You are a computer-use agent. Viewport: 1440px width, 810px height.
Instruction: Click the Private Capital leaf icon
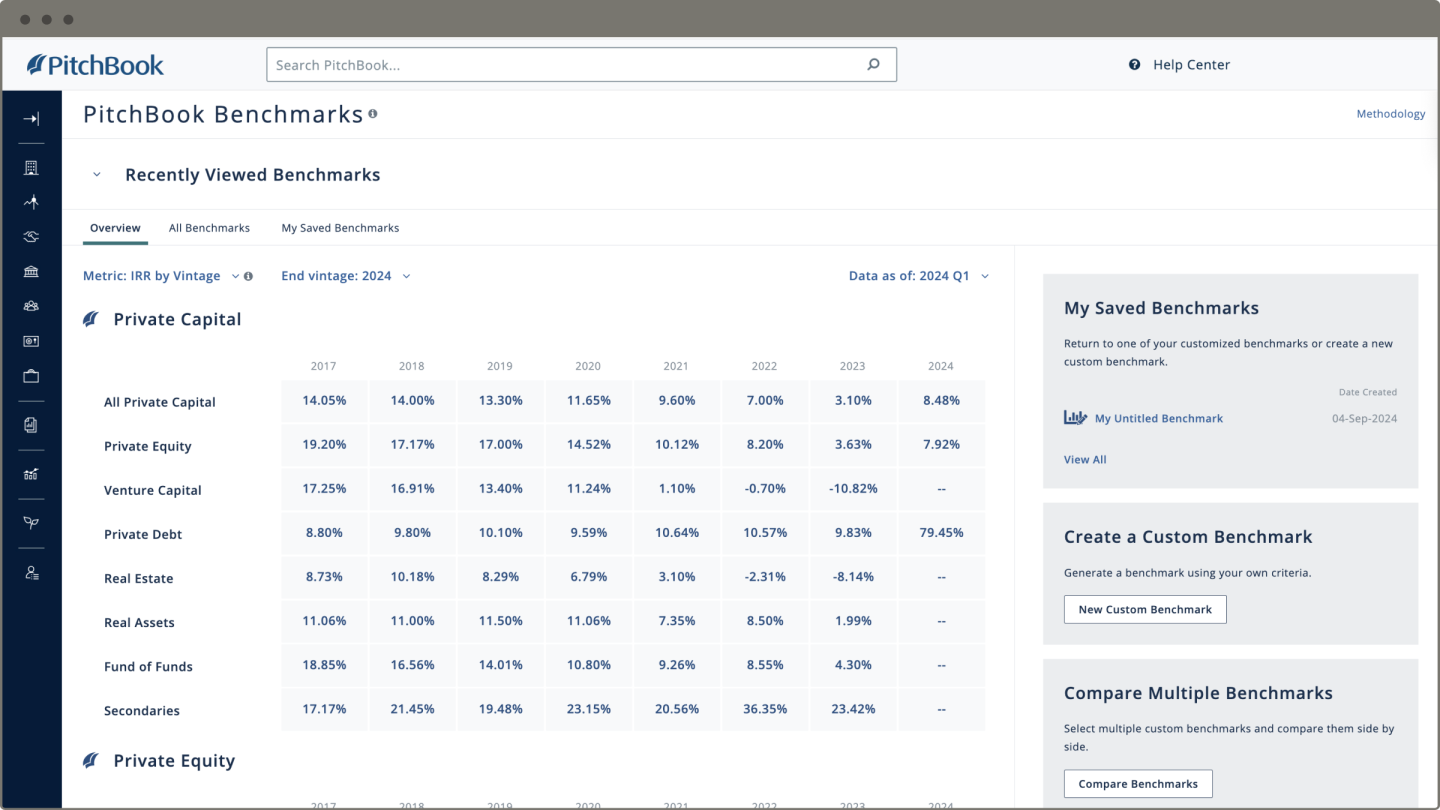coord(91,319)
